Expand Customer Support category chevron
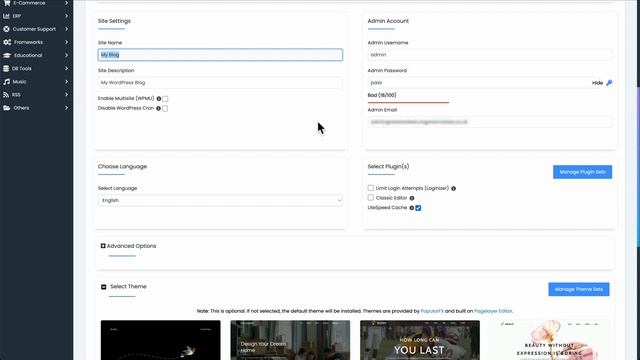Viewport: 640px width, 360px height. point(66,29)
